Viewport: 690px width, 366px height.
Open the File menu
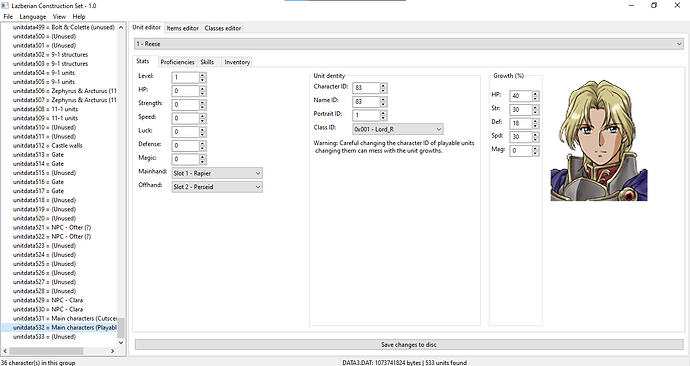(8, 17)
